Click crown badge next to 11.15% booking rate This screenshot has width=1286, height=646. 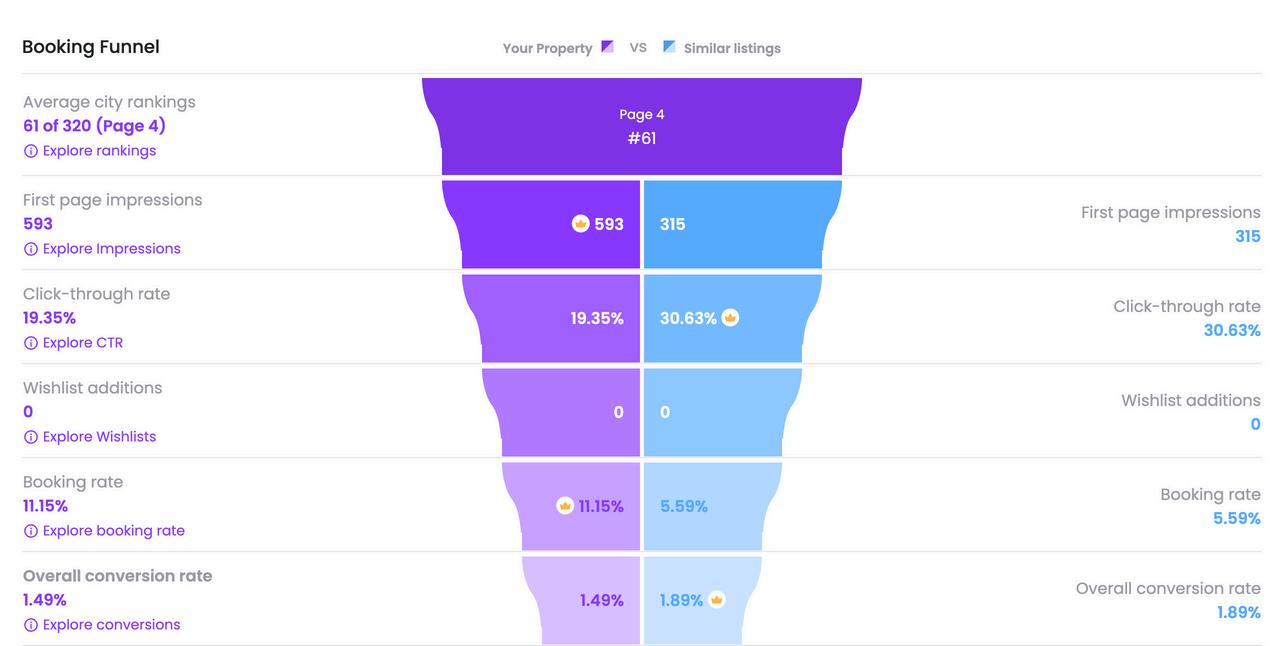point(565,506)
